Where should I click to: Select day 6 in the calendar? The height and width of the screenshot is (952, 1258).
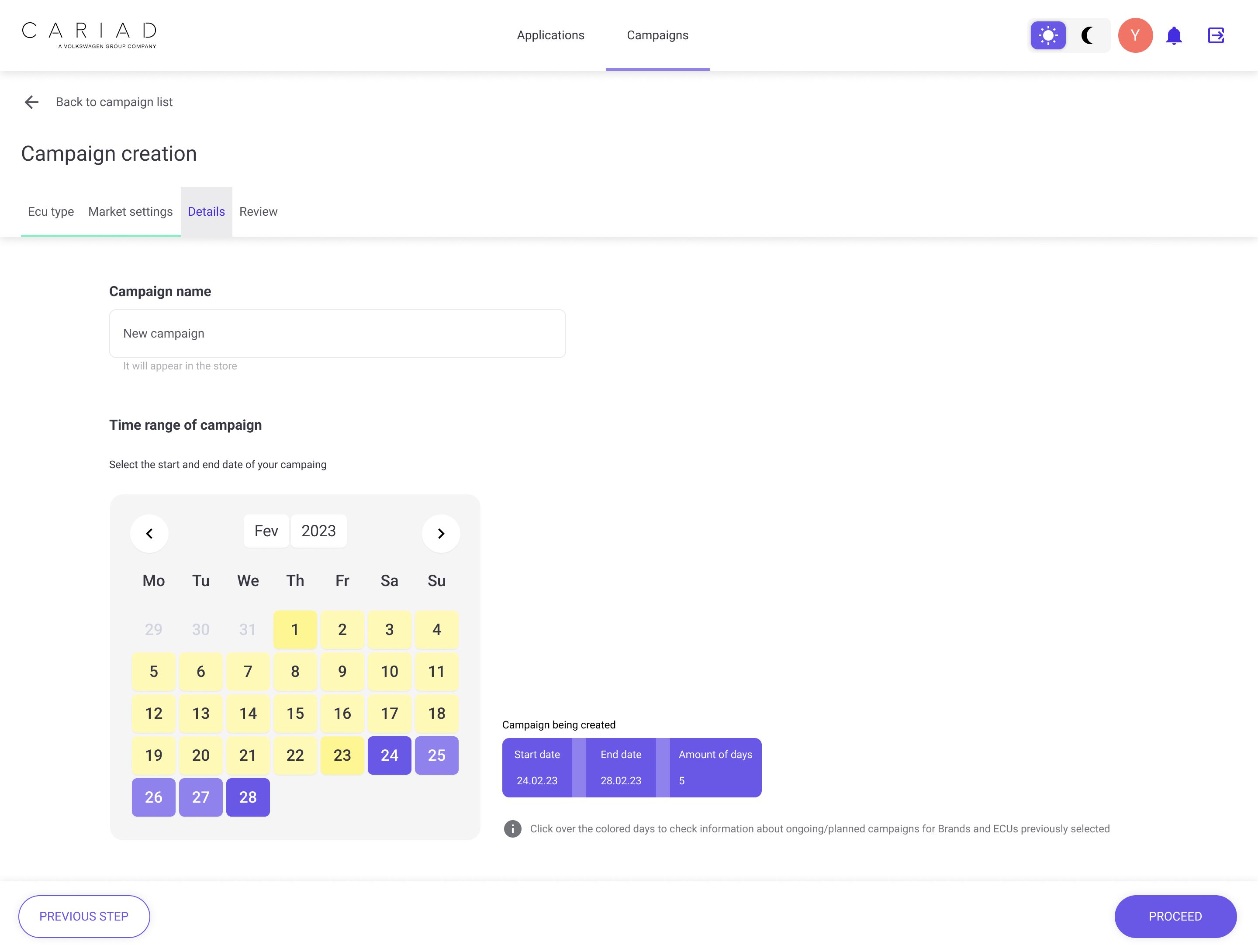tap(201, 672)
